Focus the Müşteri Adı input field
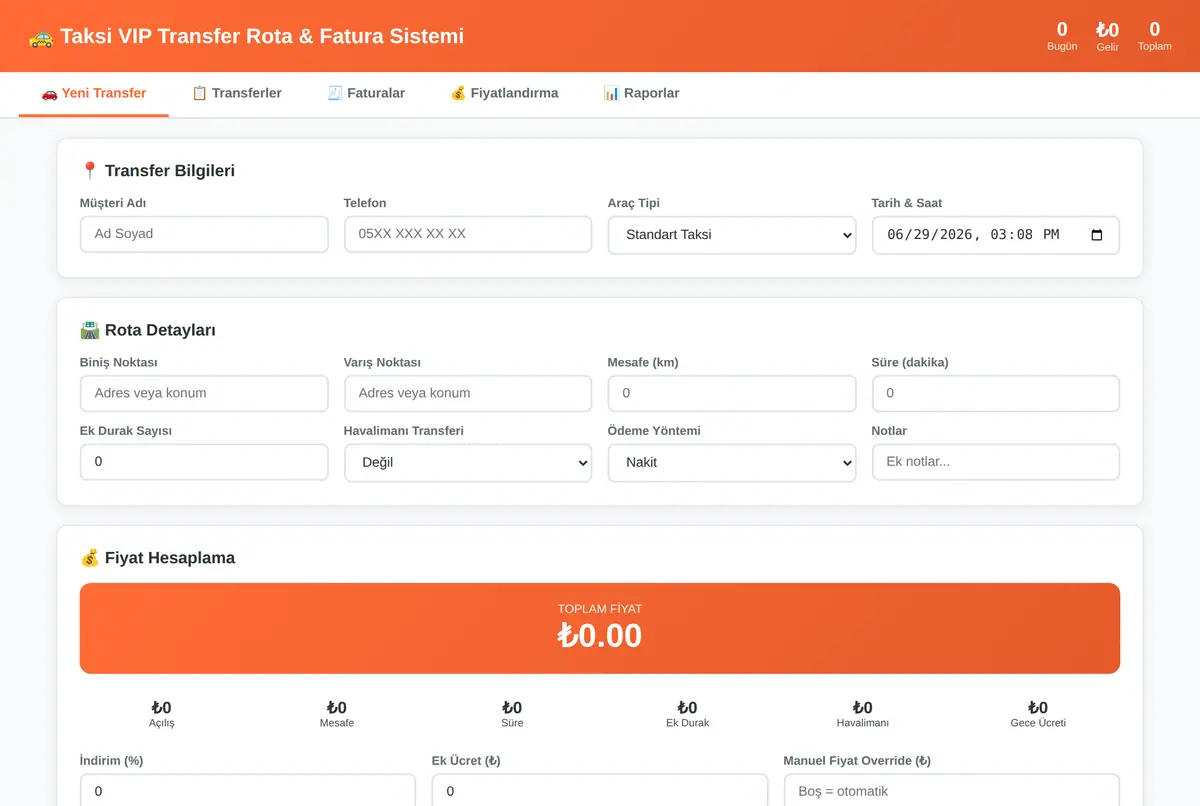The height and width of the screenshot is (806, 1200). (x=204, y=234)
